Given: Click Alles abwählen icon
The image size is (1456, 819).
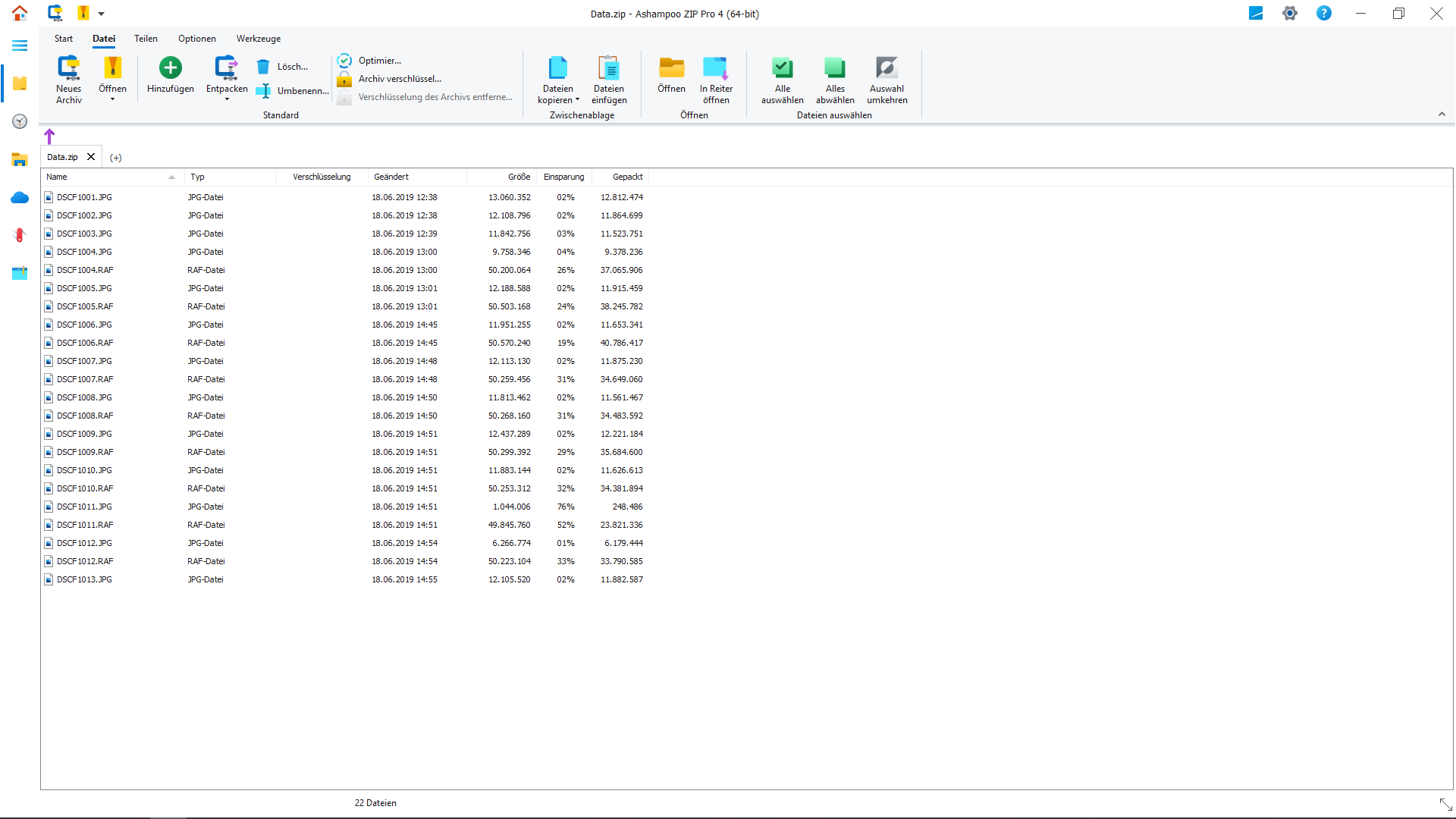Looking at the screenshot, I should 835,68.
